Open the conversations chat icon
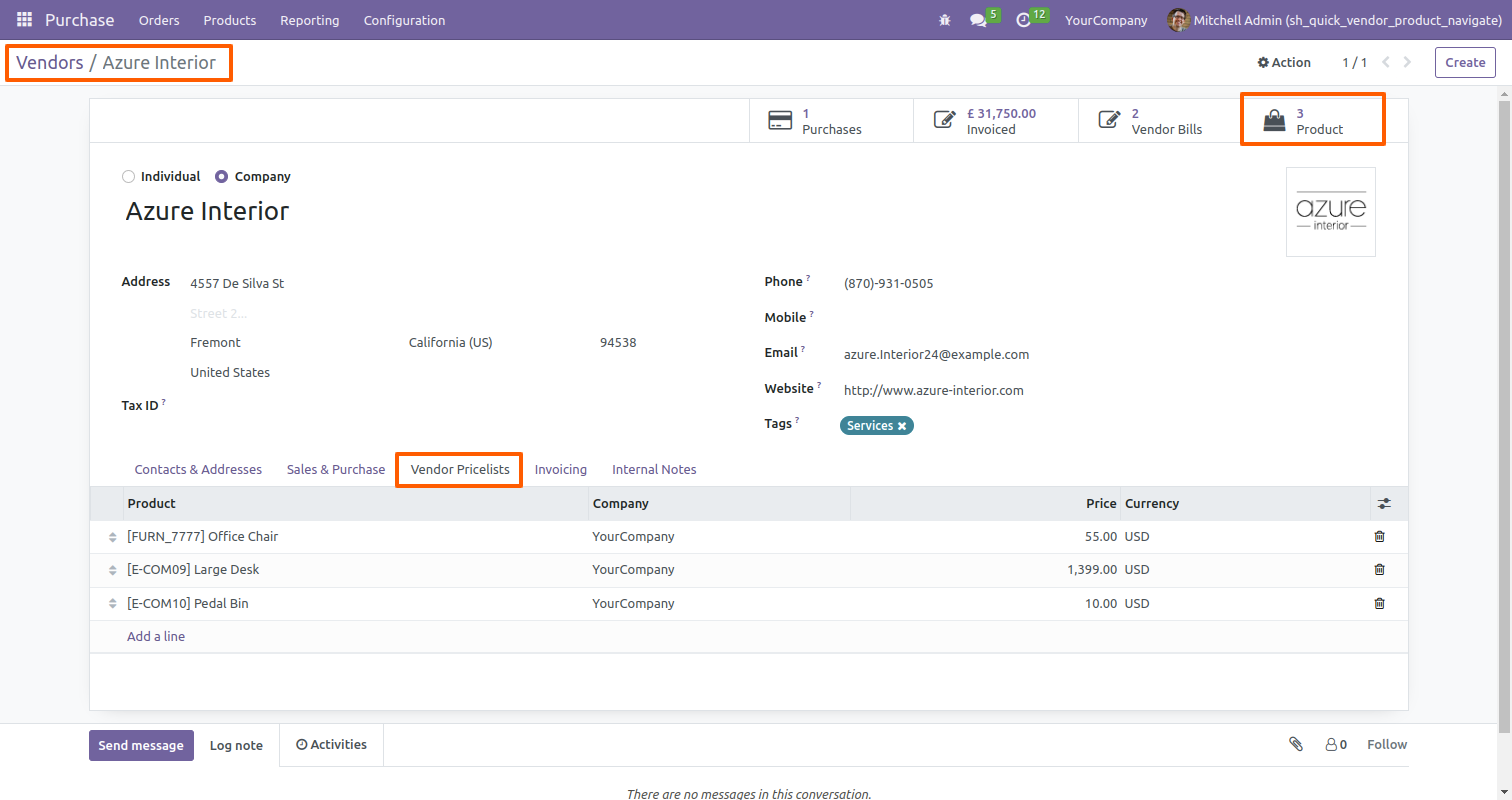 (978, 20)
